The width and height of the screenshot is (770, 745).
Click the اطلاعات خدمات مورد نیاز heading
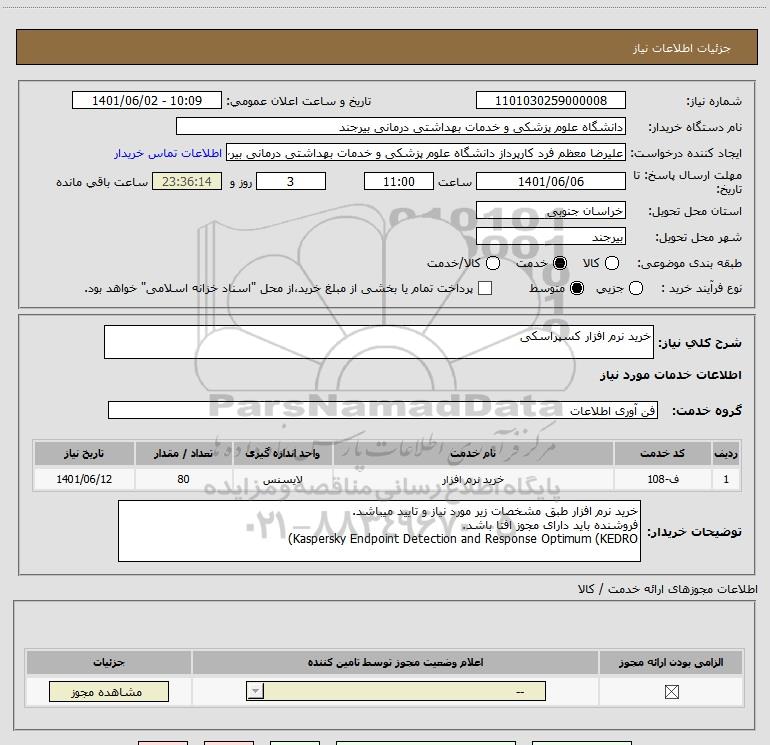(670, 375)
